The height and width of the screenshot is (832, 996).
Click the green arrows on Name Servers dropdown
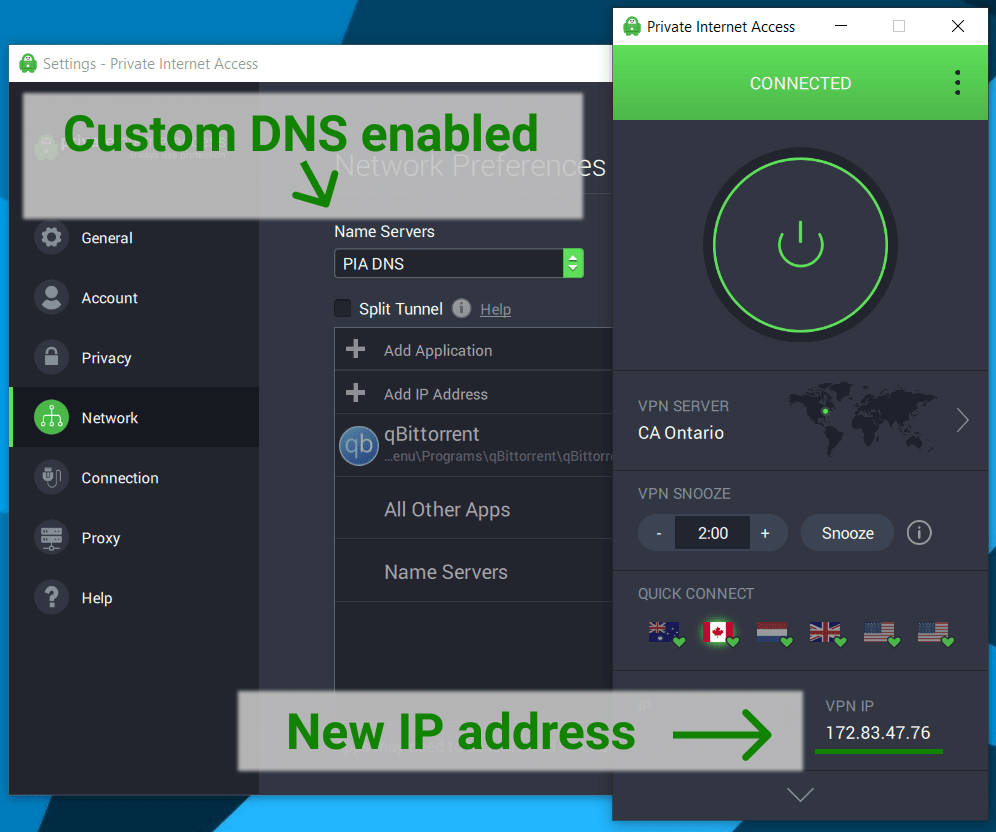coord(573,263)
